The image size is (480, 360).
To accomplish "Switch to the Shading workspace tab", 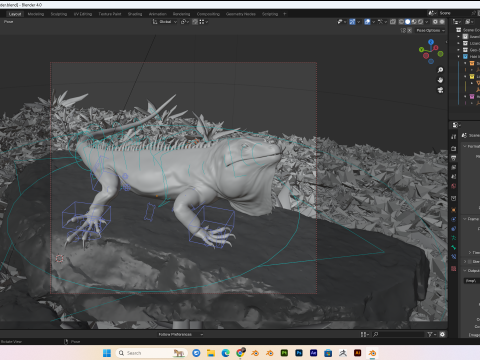I will (135, 14).
